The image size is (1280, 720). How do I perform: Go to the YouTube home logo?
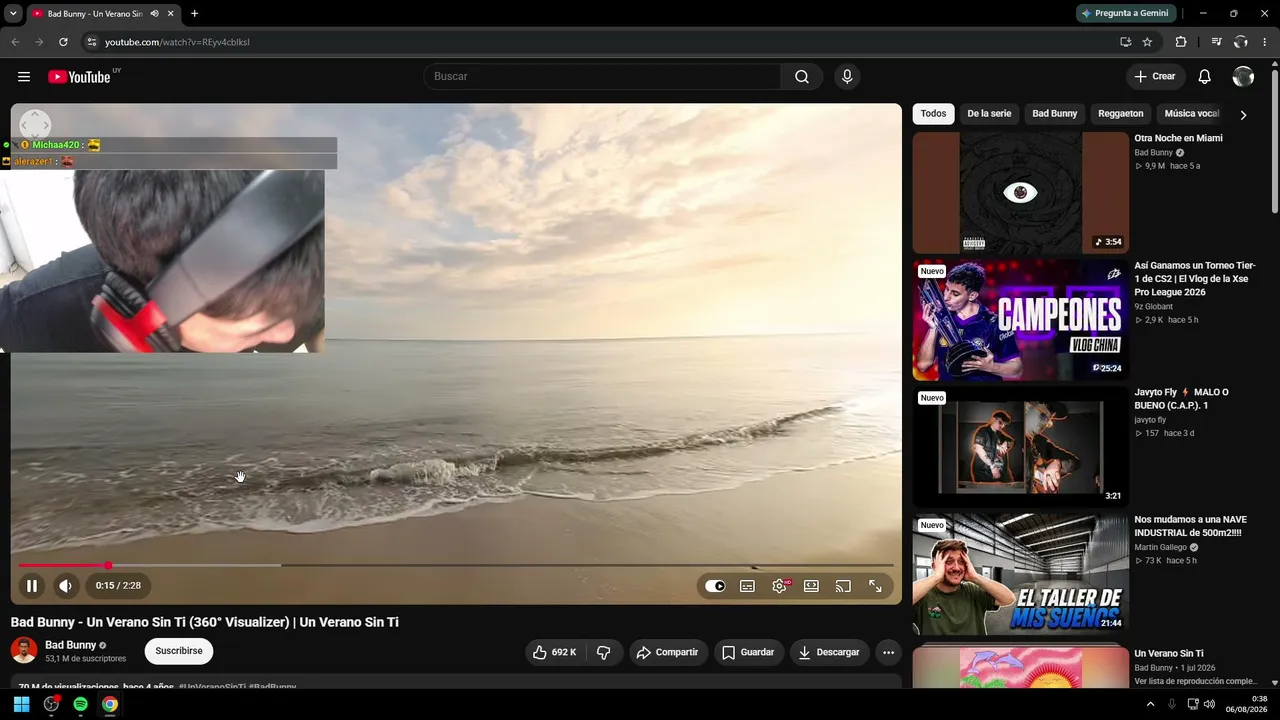(79, 77)
